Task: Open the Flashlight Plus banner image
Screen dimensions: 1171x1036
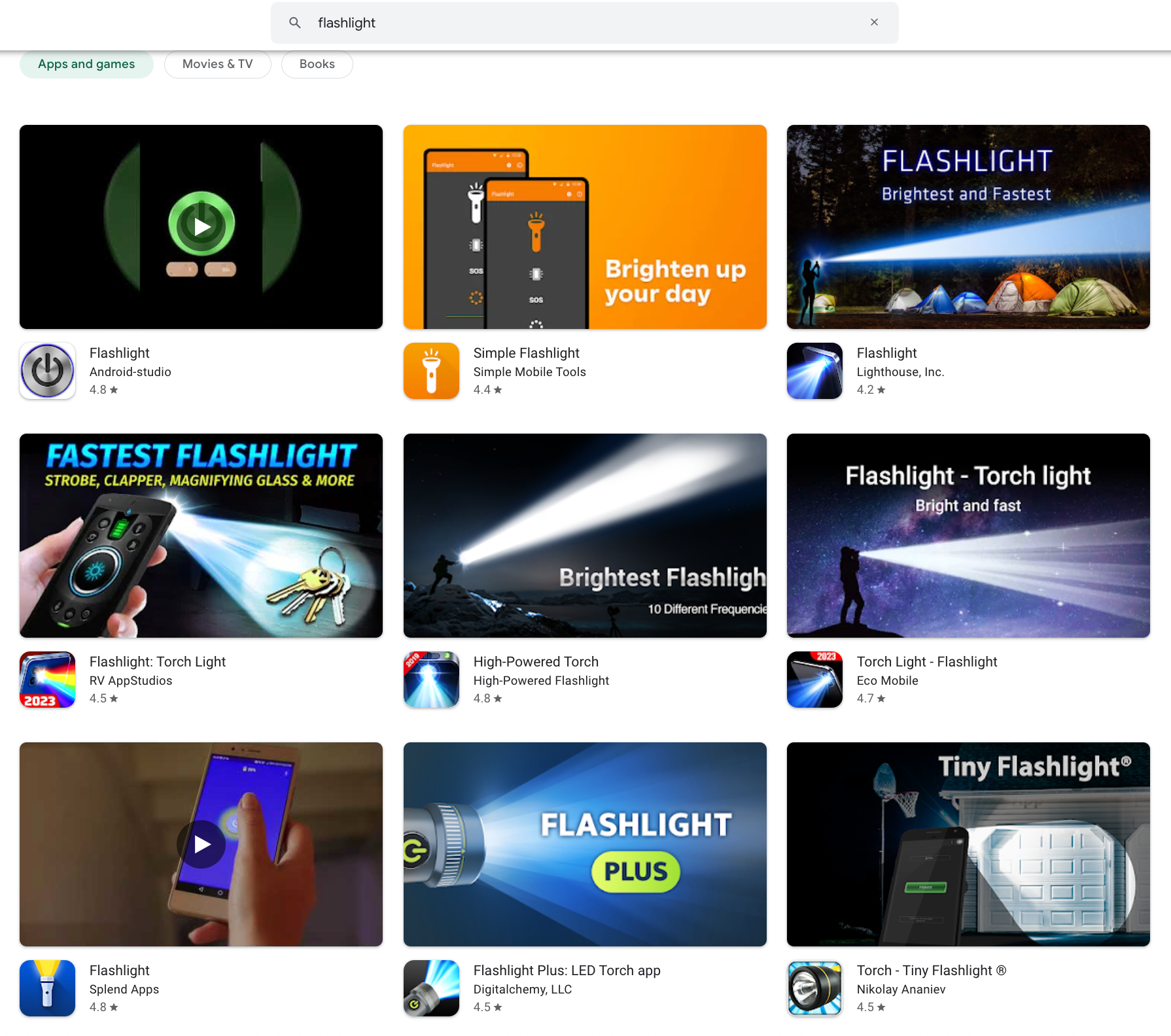Action: pyautogui.click(x=585, y=844)
